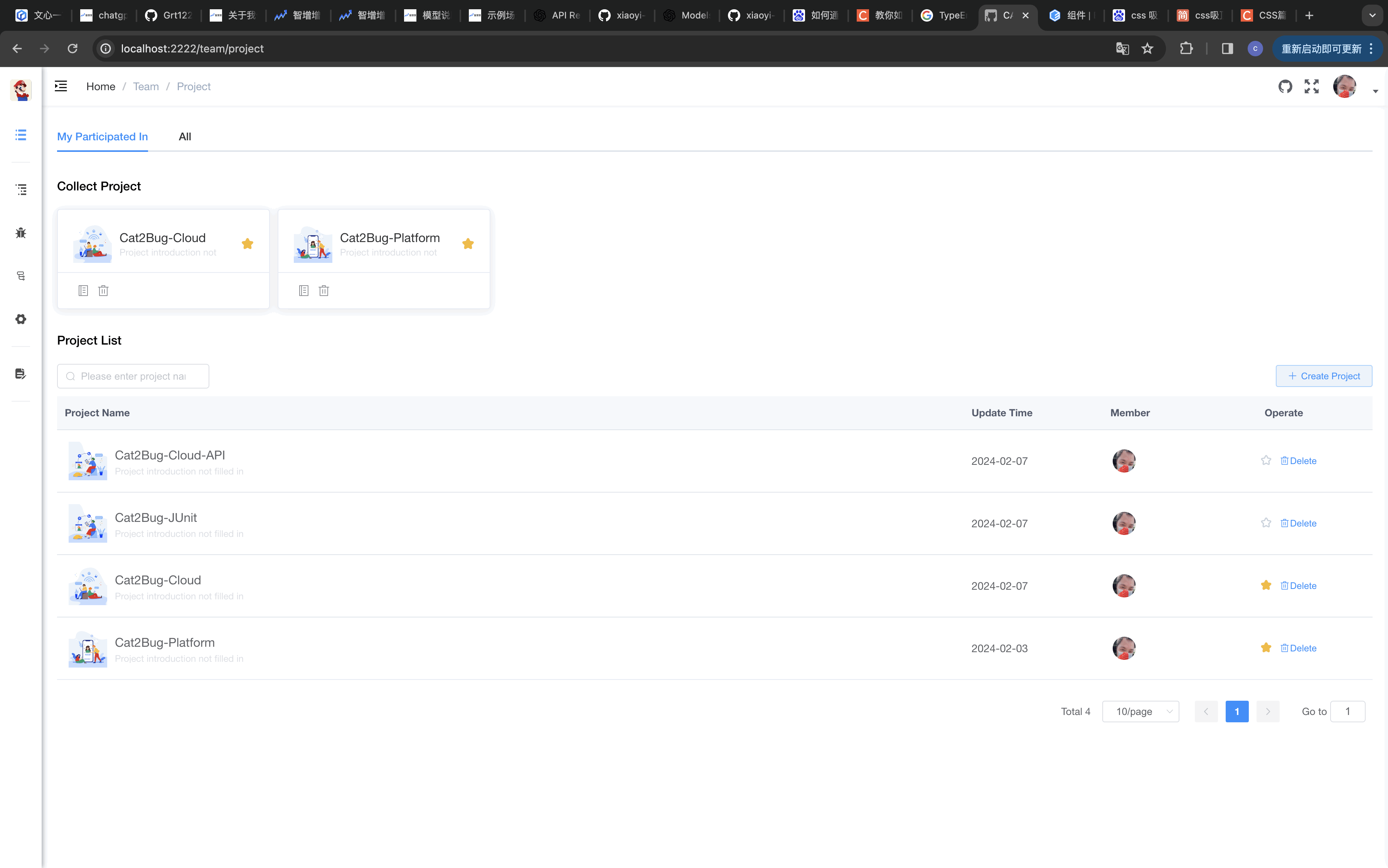Click the report icon in sidebar
This screenshot has height=868, width=1388.
21,374
